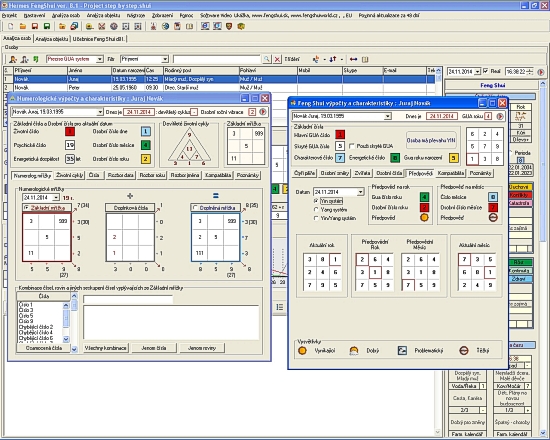The width and height of the screenshot is (550, 440).
Task: Click the red-blue horizontal double-arrow icon
Action: point(354,59)
